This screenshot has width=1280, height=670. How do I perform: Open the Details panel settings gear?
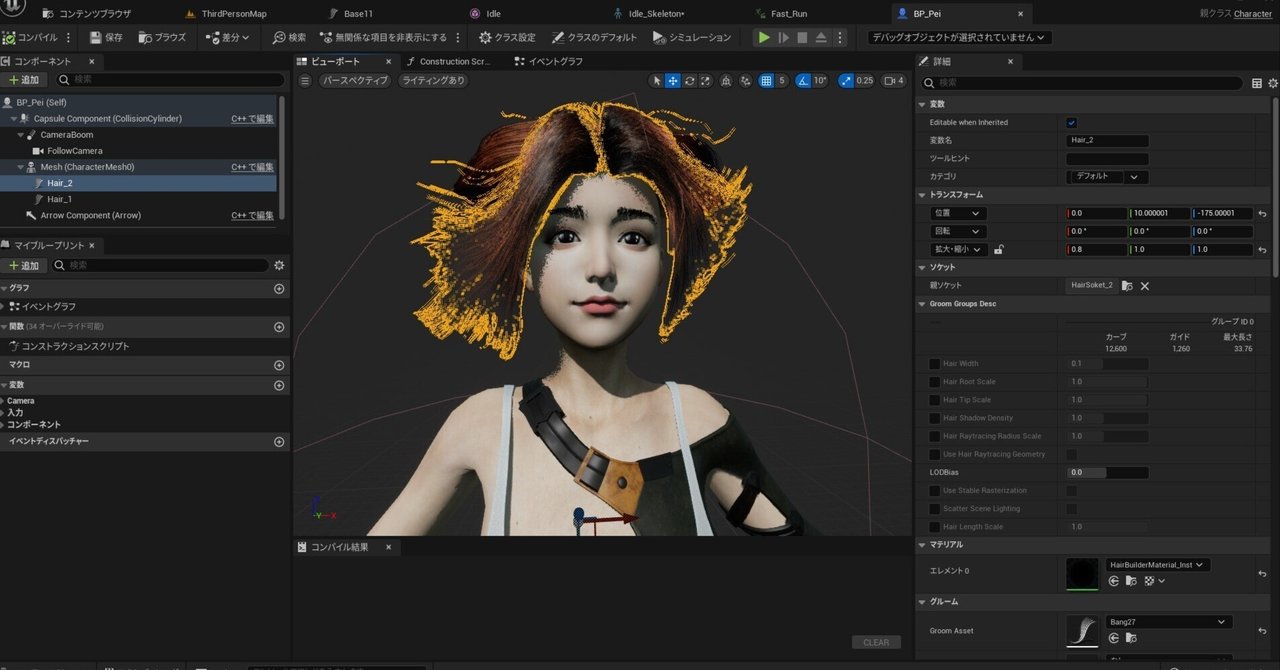point(1273,83)
